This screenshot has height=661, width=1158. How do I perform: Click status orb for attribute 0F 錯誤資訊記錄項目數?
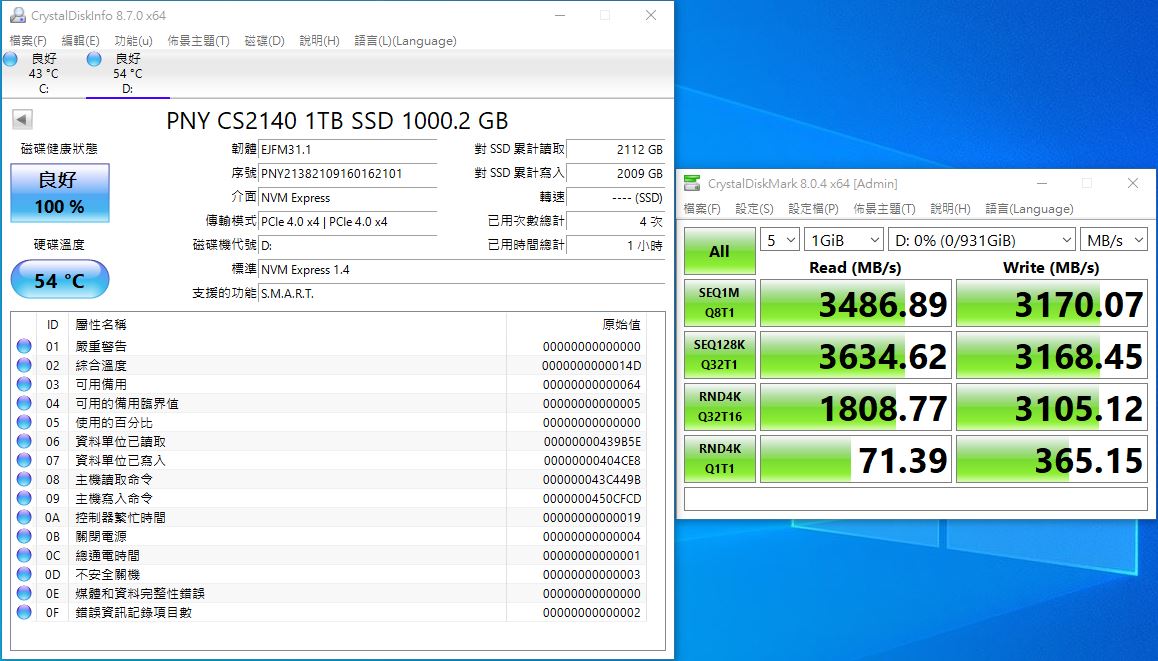coord(24,612)
